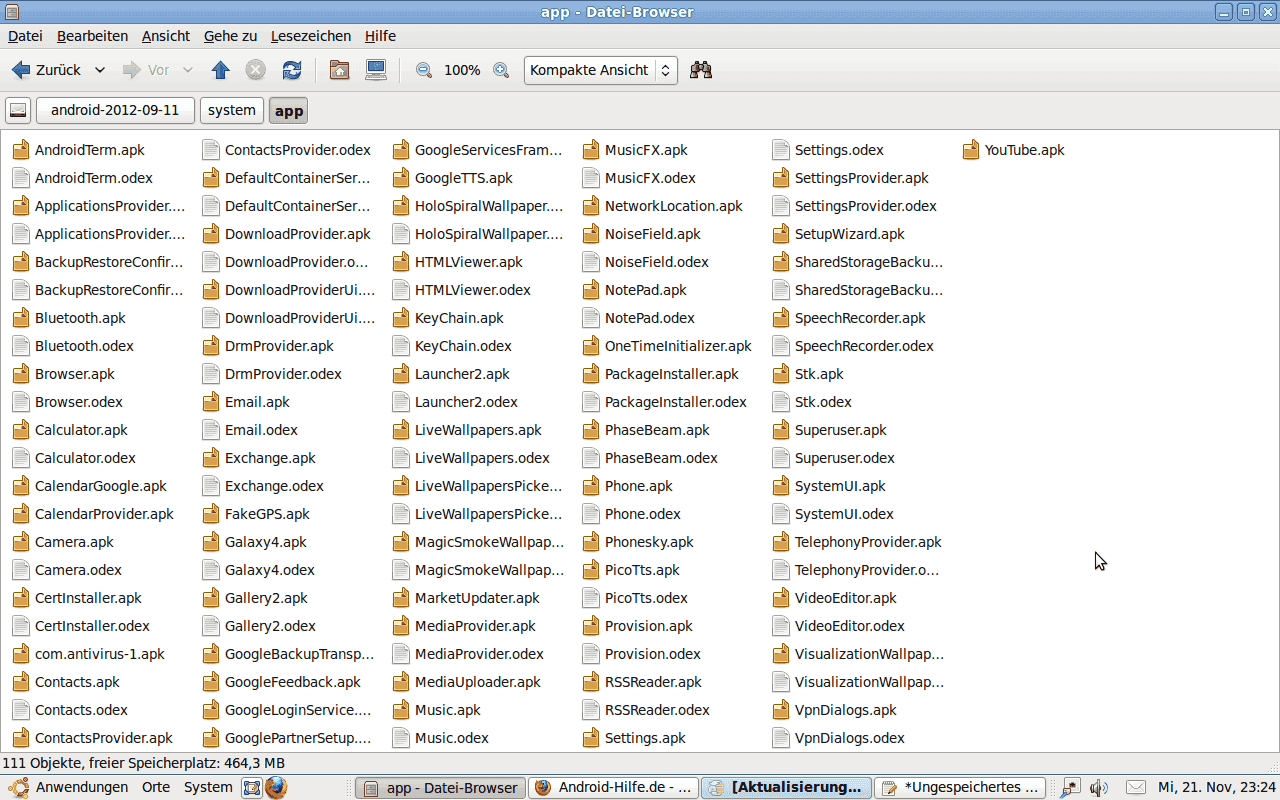Select the SystemUI.apk package icon
Viewport: 1280px width, 800px height.
[x=781, y=486]
